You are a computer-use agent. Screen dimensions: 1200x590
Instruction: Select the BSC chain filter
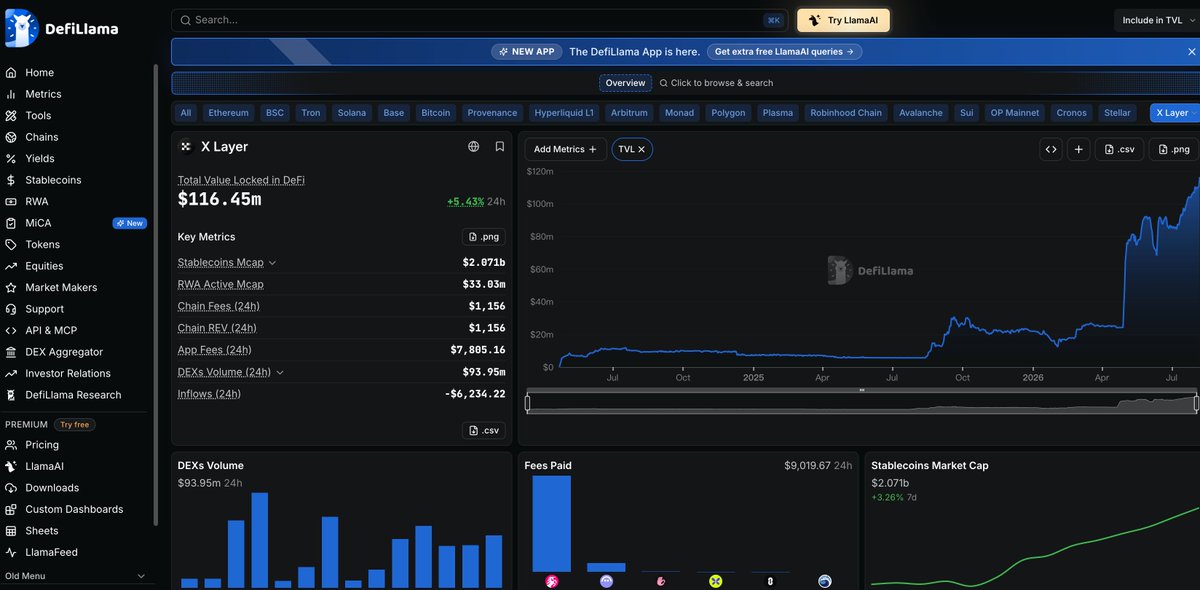[275, 113]
